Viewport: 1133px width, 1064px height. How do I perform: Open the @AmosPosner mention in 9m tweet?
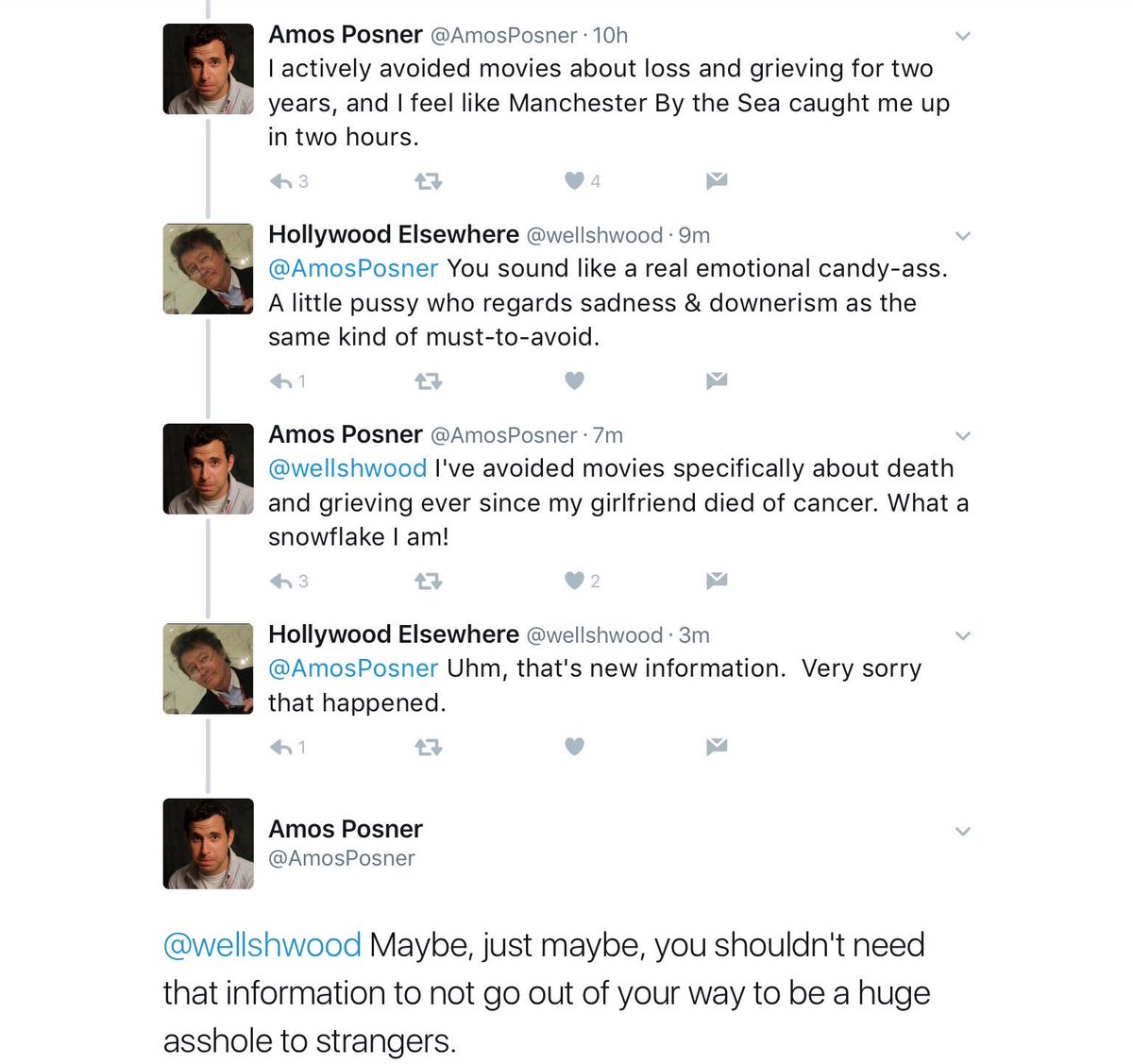[353, 269]
